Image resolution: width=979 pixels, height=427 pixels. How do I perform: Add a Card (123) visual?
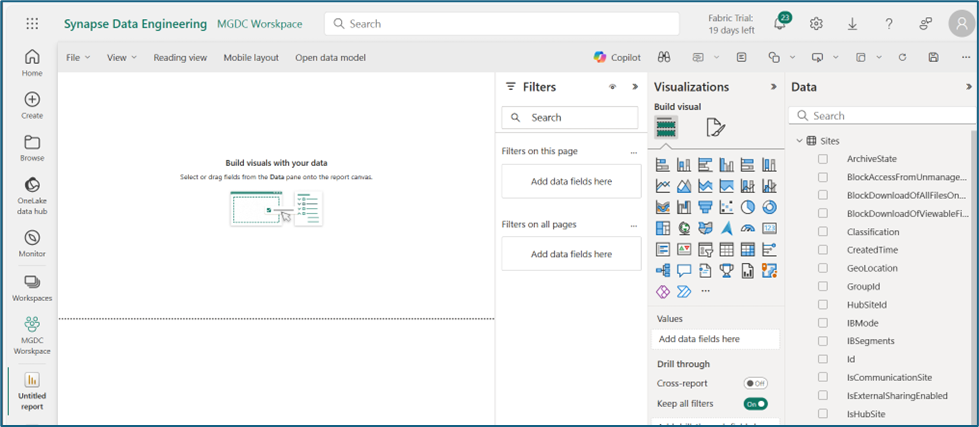769,228
